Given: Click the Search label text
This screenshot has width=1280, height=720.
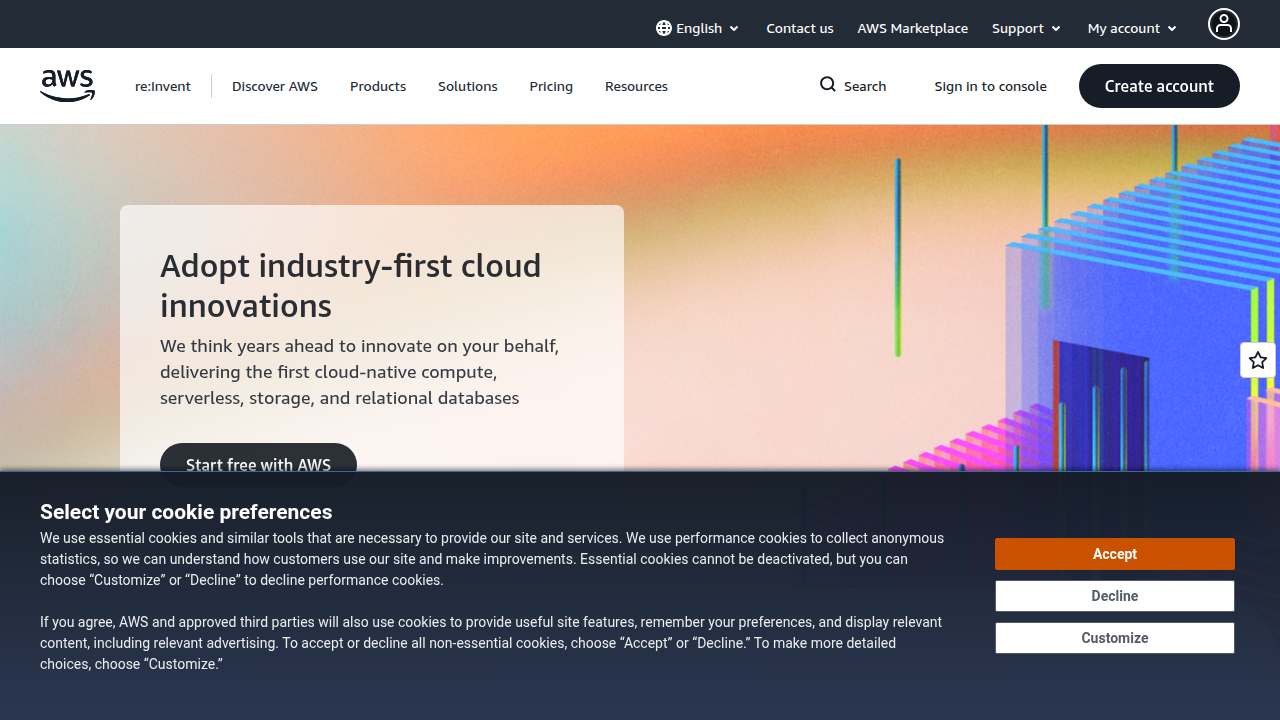Looking at the screenshot, I should click(865, 86).
